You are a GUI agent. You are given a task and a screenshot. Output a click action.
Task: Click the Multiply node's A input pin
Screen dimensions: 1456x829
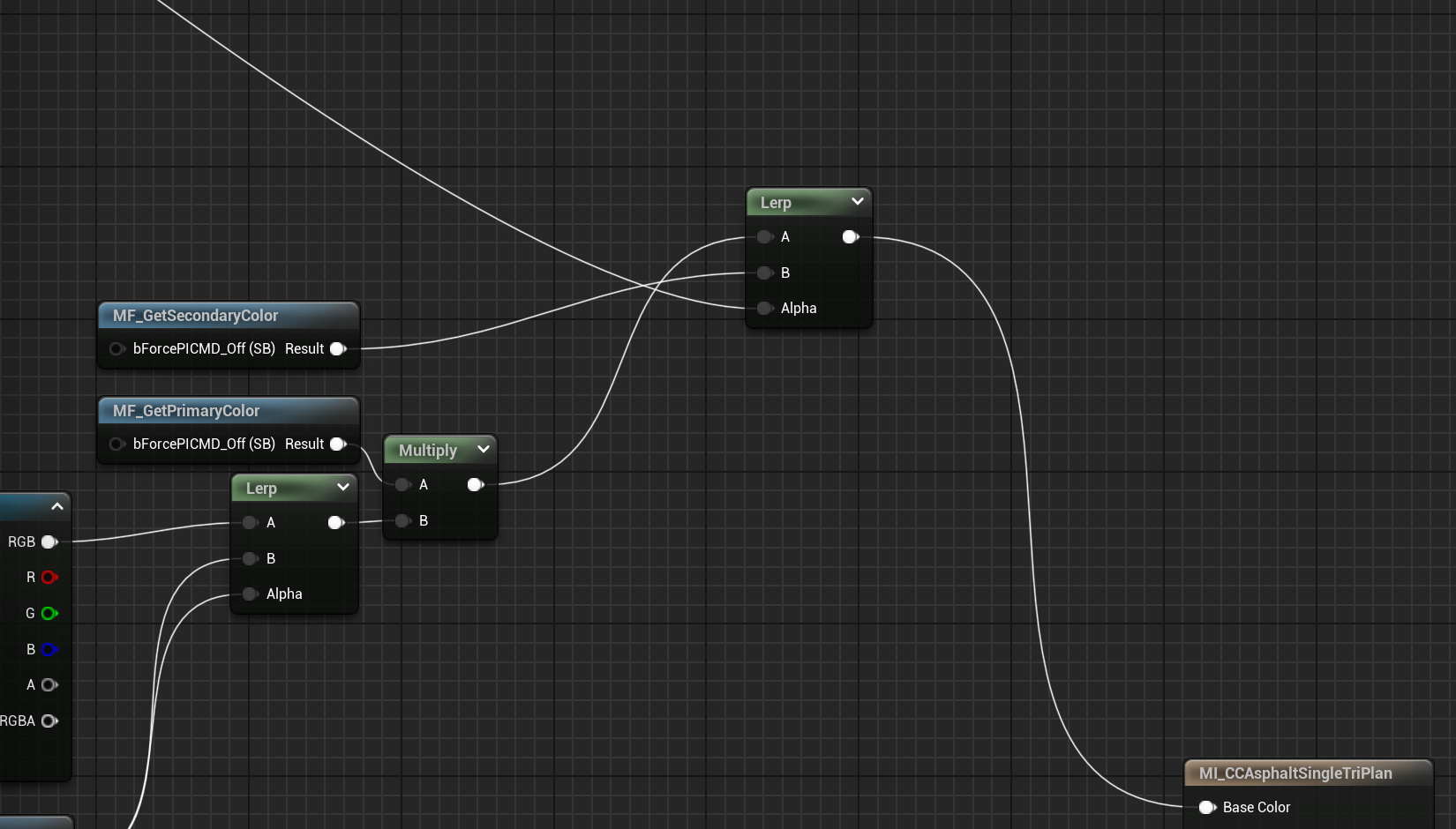(403, 484)
